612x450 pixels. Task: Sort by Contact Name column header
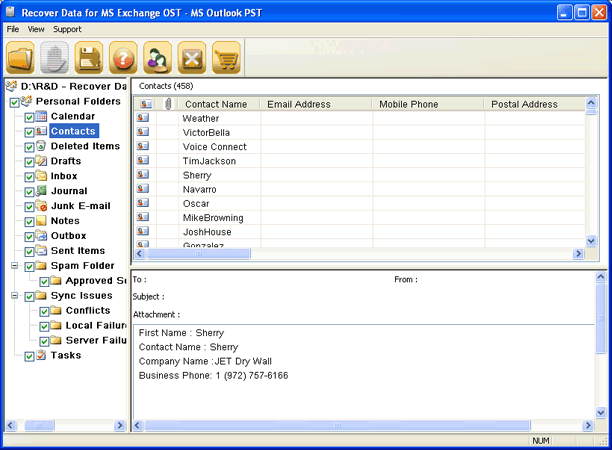[216, 104]
